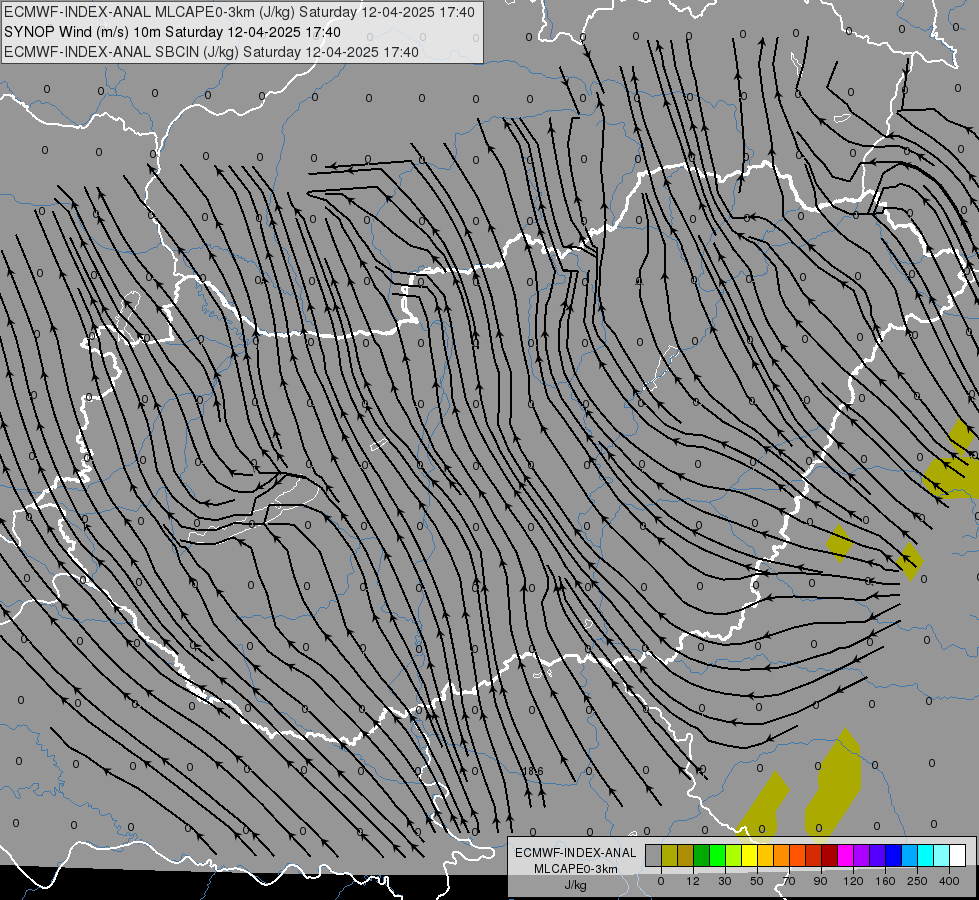Click the bright cyan legend swatch
This screenshot has height=900, width=979.
click(x=925, y=856)
